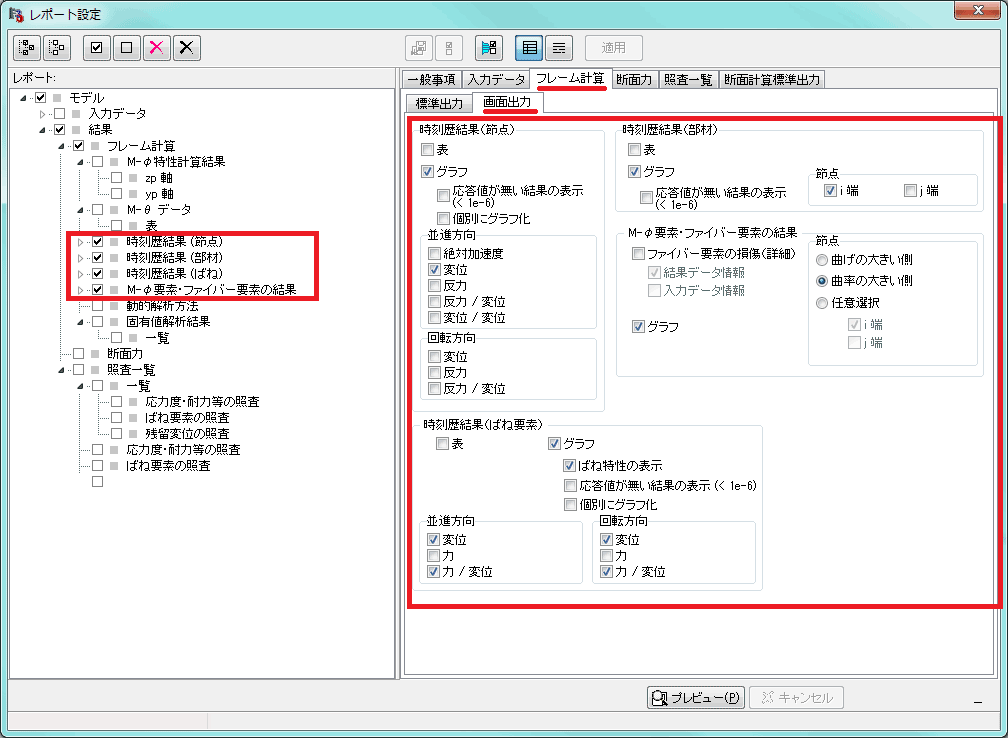1008x738 pixels.
Task: Collapse the モデル tree node
Action: (x=23, y=98)
